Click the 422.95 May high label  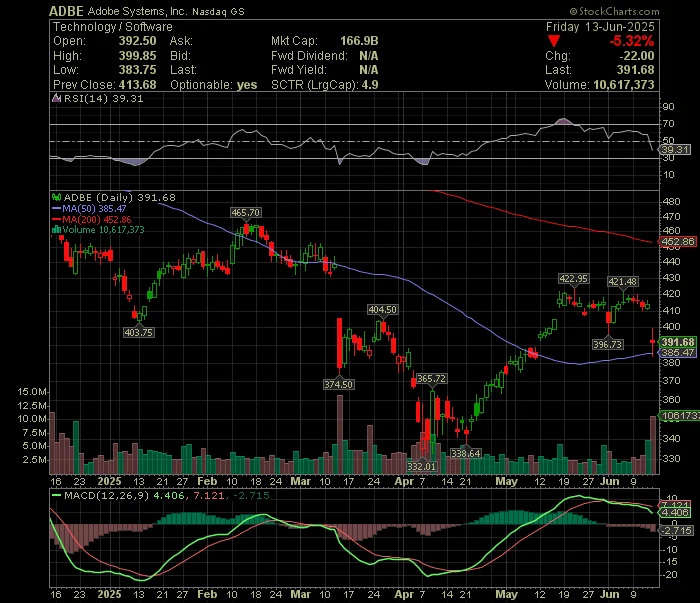(574, 279)
